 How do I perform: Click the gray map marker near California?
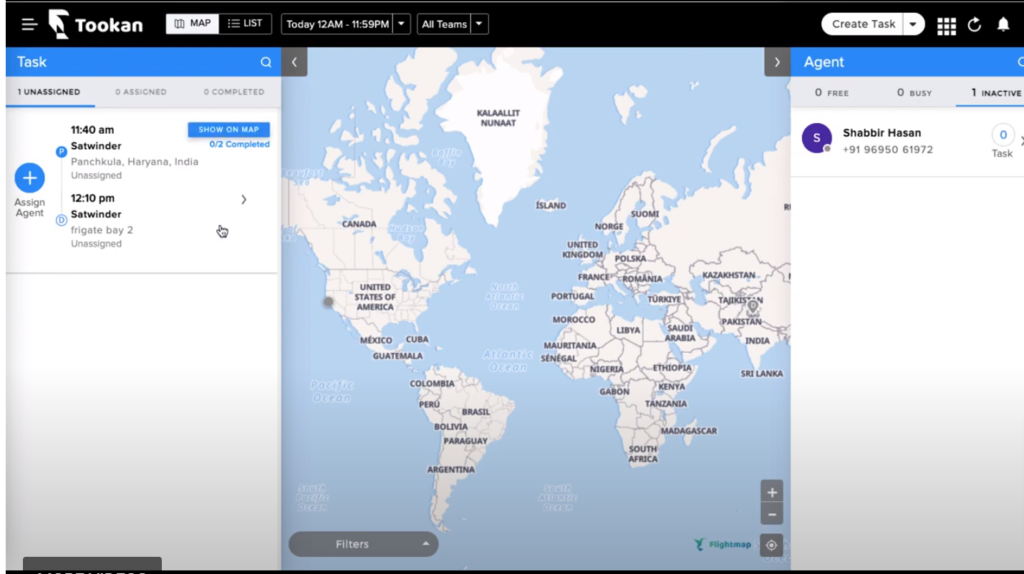328,302
